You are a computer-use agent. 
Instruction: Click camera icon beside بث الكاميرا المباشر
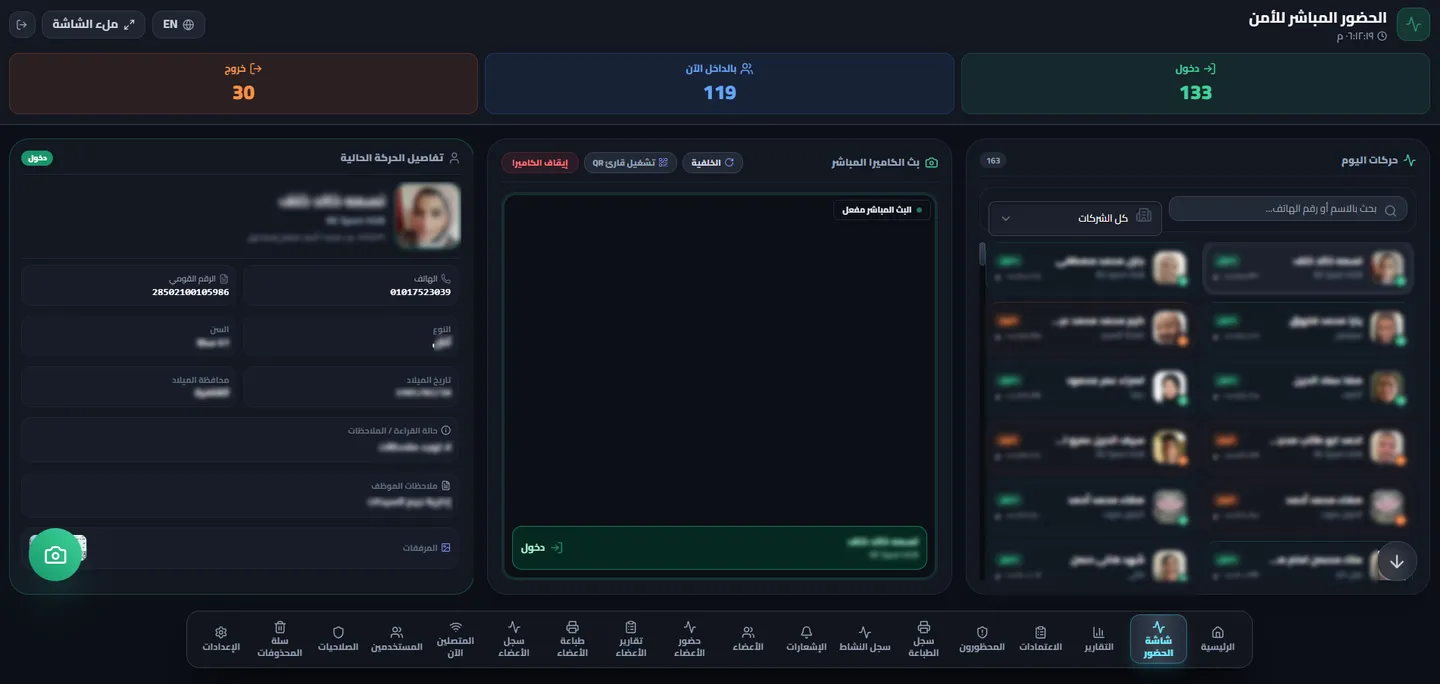[x=931, y=162]
